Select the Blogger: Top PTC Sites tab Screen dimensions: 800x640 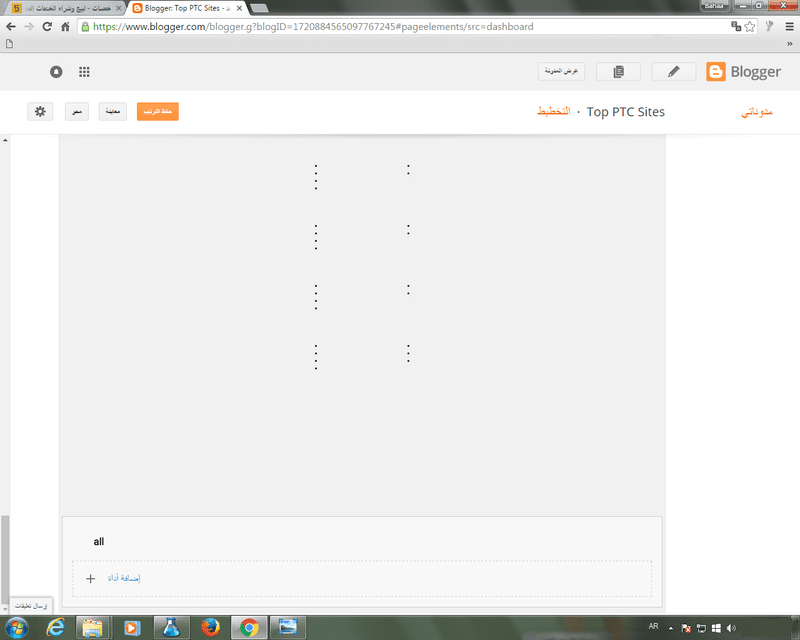(x=185, y=8)
